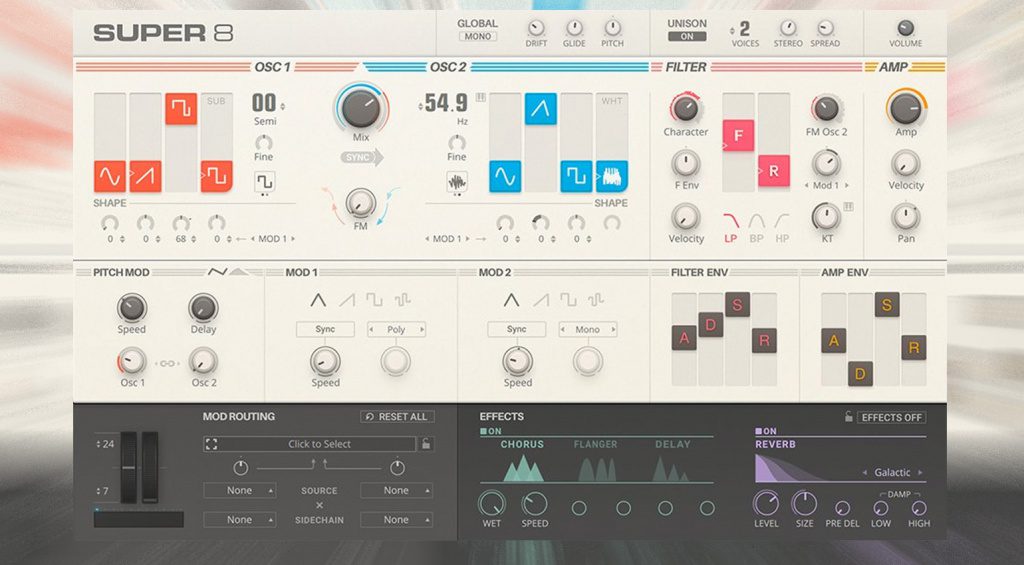Click the mod routing lock icon
Viewport: 1024px width, 565px height.
426,444
